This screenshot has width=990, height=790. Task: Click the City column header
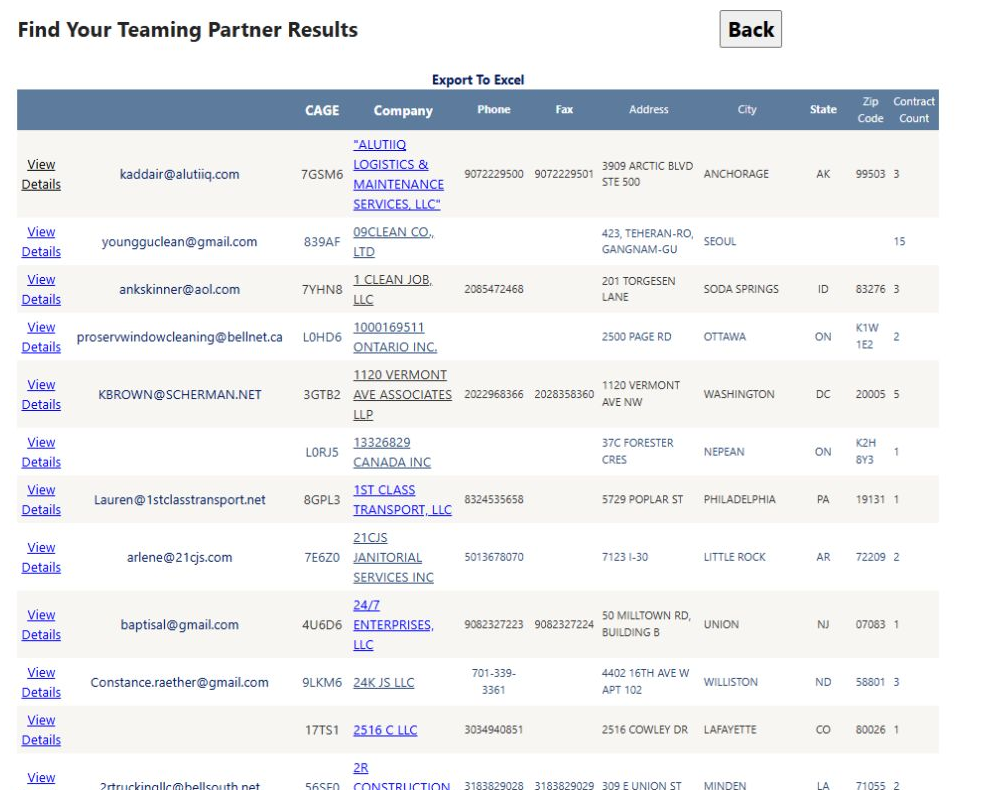pyautogui.click(x=747, y=109)
